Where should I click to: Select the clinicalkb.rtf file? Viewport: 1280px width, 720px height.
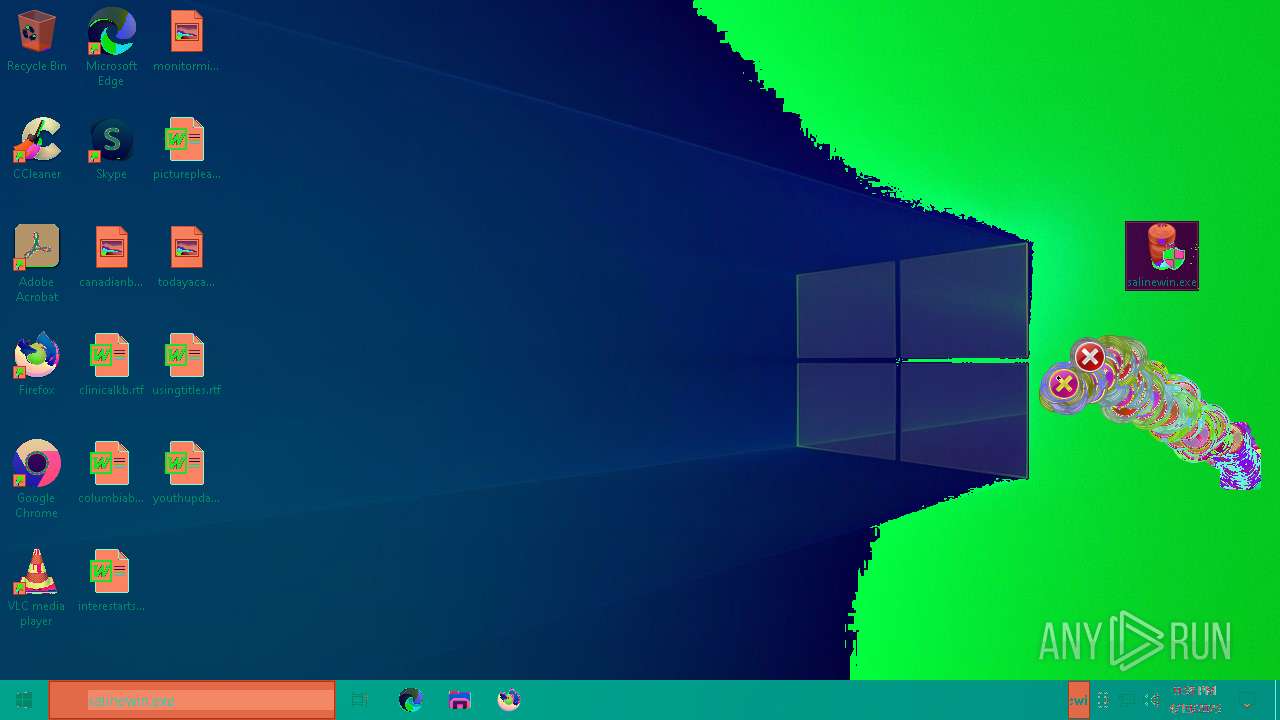tap(111, 365)
